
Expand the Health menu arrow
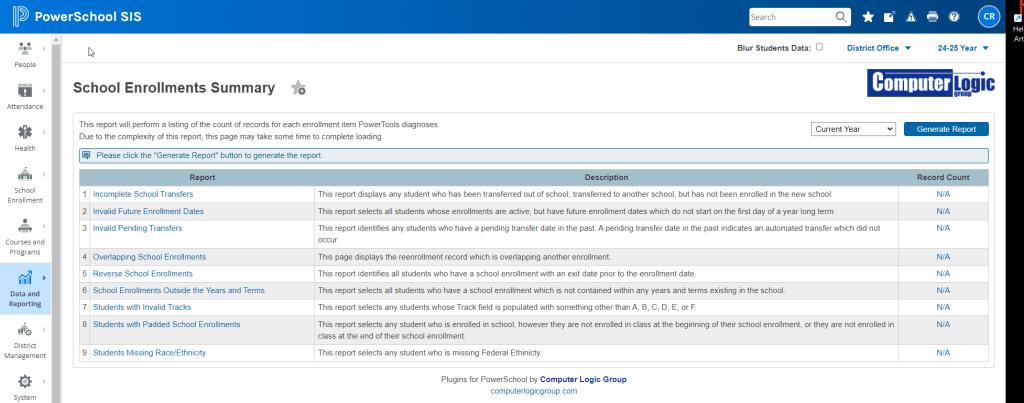44,132
